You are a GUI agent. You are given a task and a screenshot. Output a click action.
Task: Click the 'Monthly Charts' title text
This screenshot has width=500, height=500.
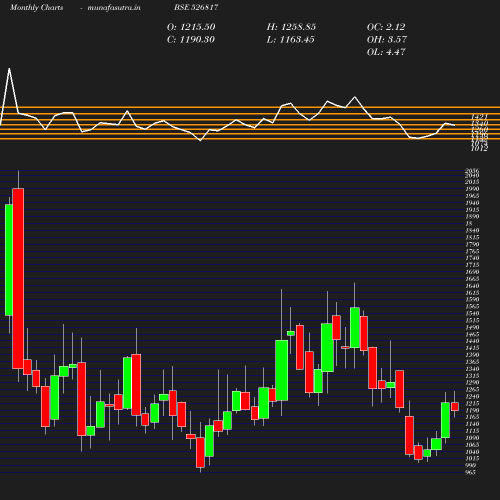(x=36, y=8)
